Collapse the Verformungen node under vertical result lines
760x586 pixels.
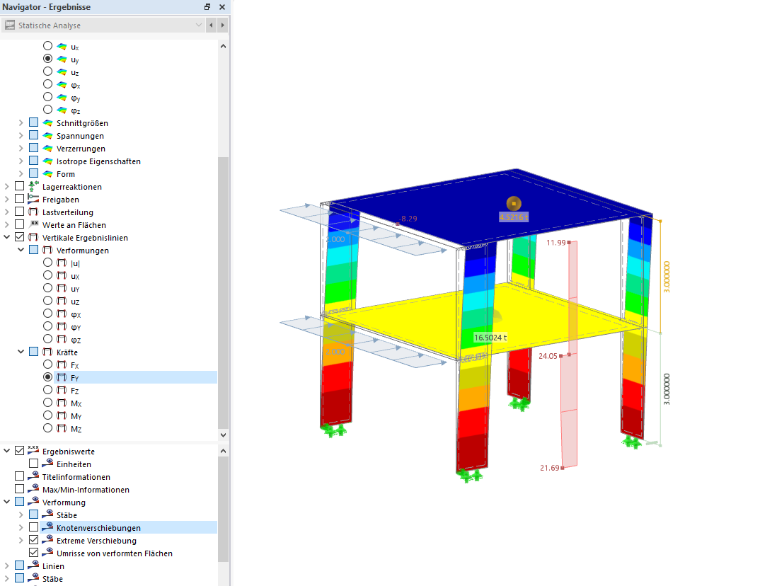pyautogui.click(x=21, y=250)
